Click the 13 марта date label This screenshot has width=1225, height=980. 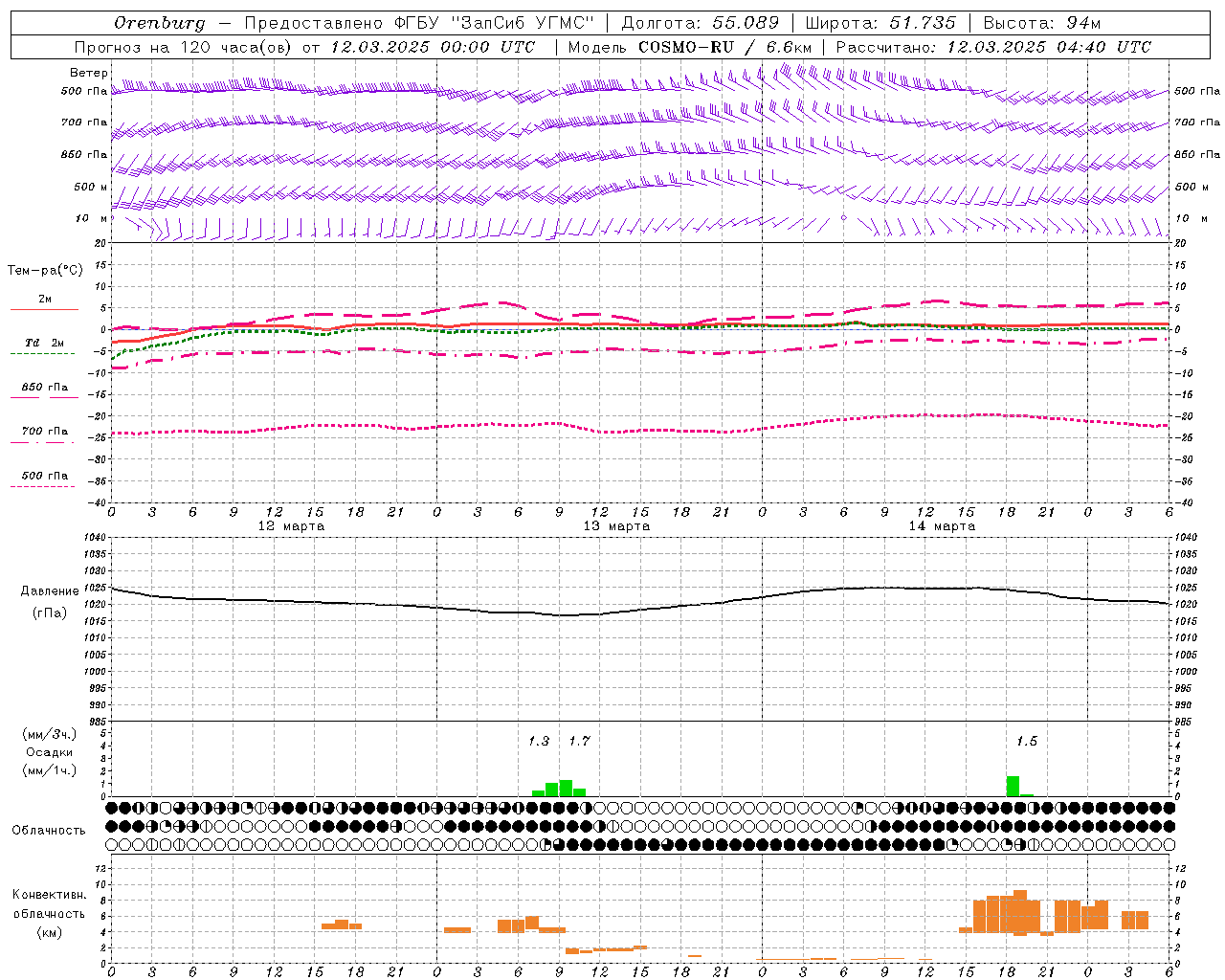coord(616,526)
